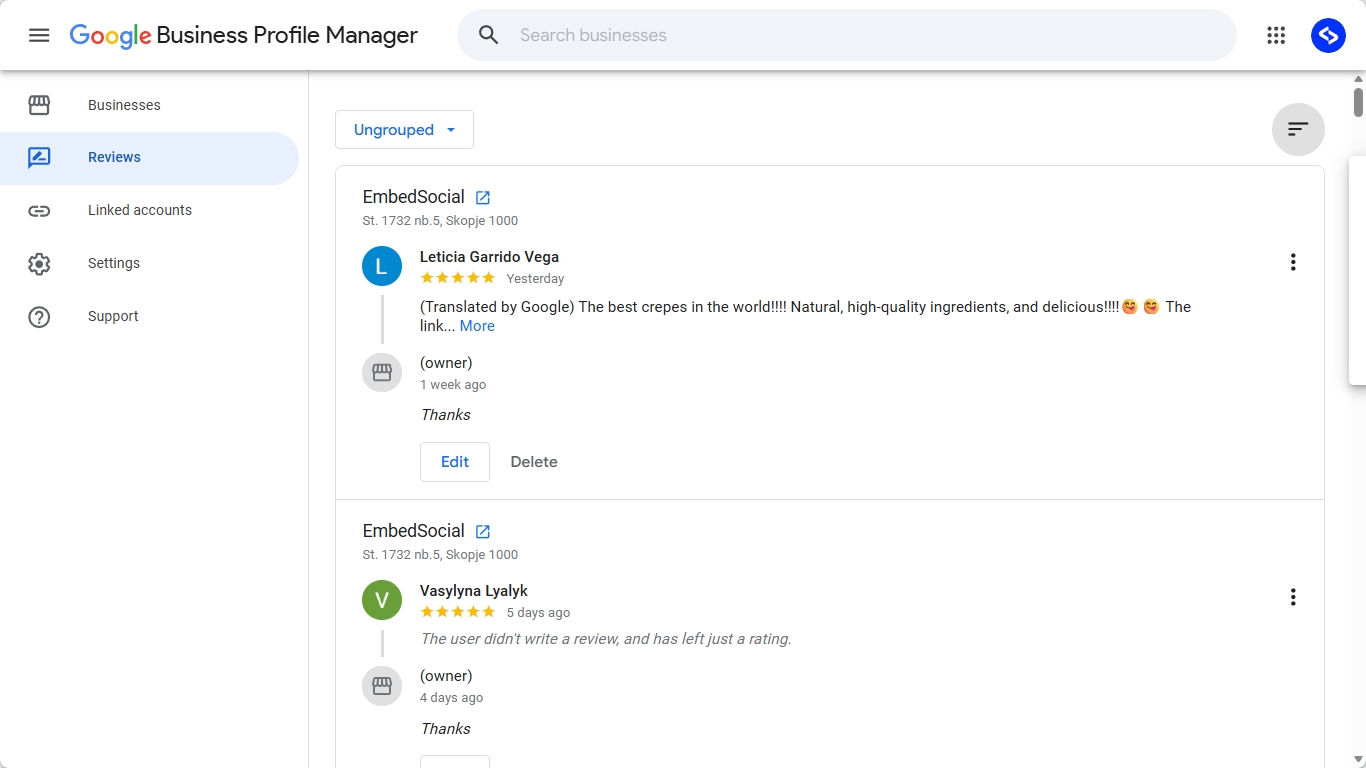Click the Support question mark icon
This screenshot has width=1366, height=768.
click(x=39, y=316)
